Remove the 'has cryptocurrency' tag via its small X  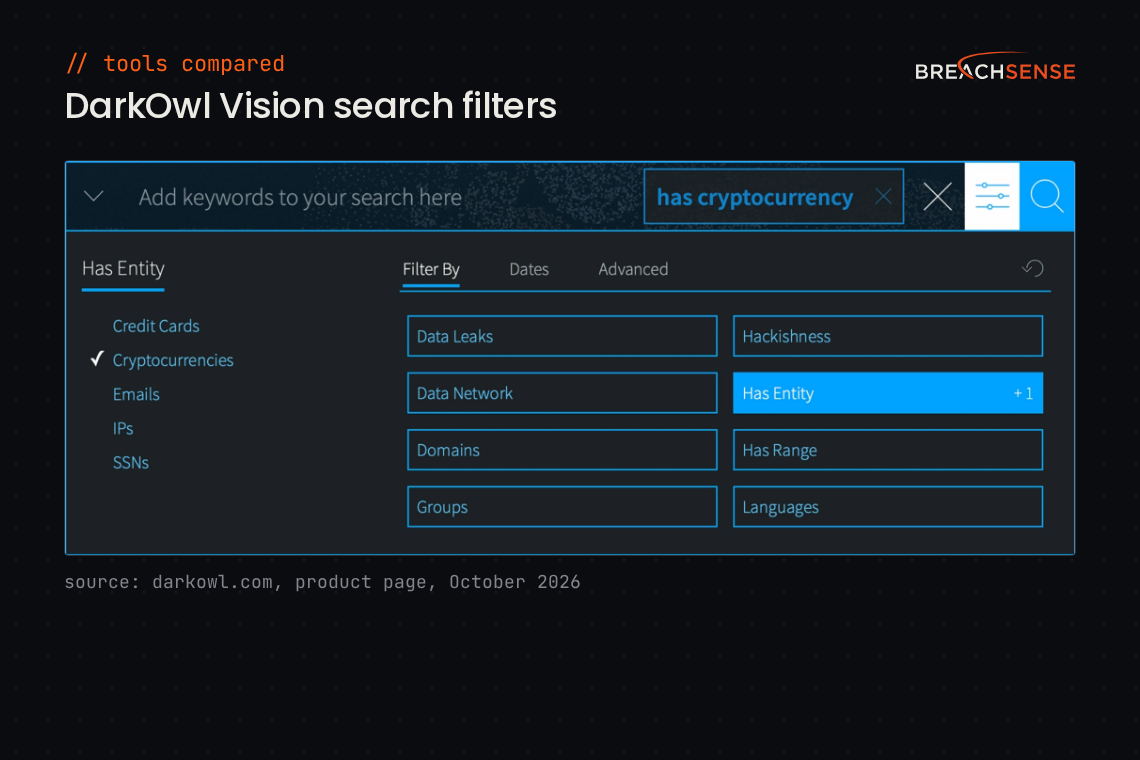883,196
